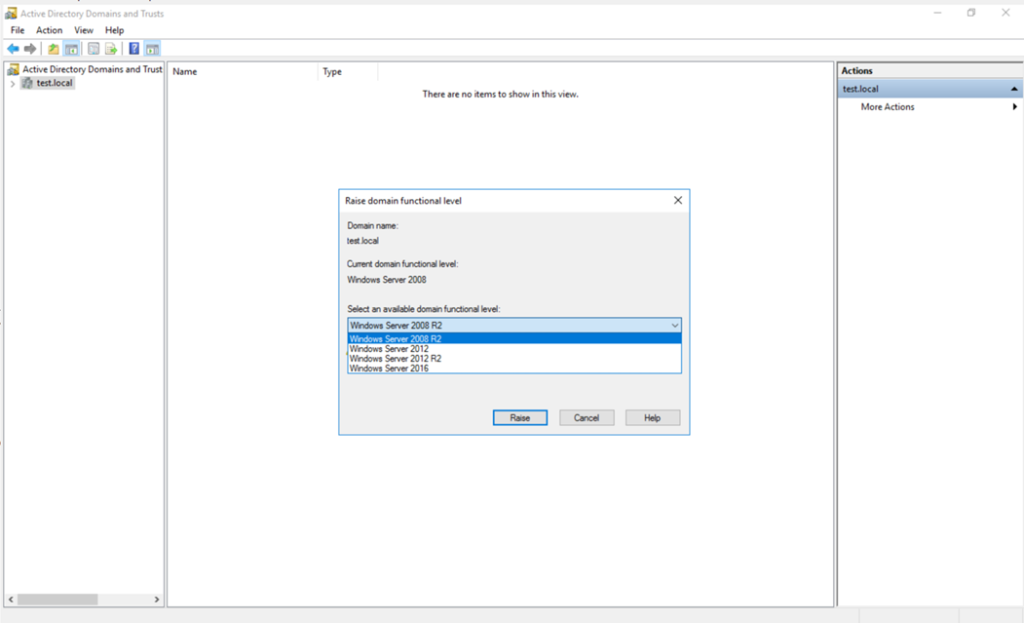
Task: Close the Raise domain functional level dialog
Action: 678,200
